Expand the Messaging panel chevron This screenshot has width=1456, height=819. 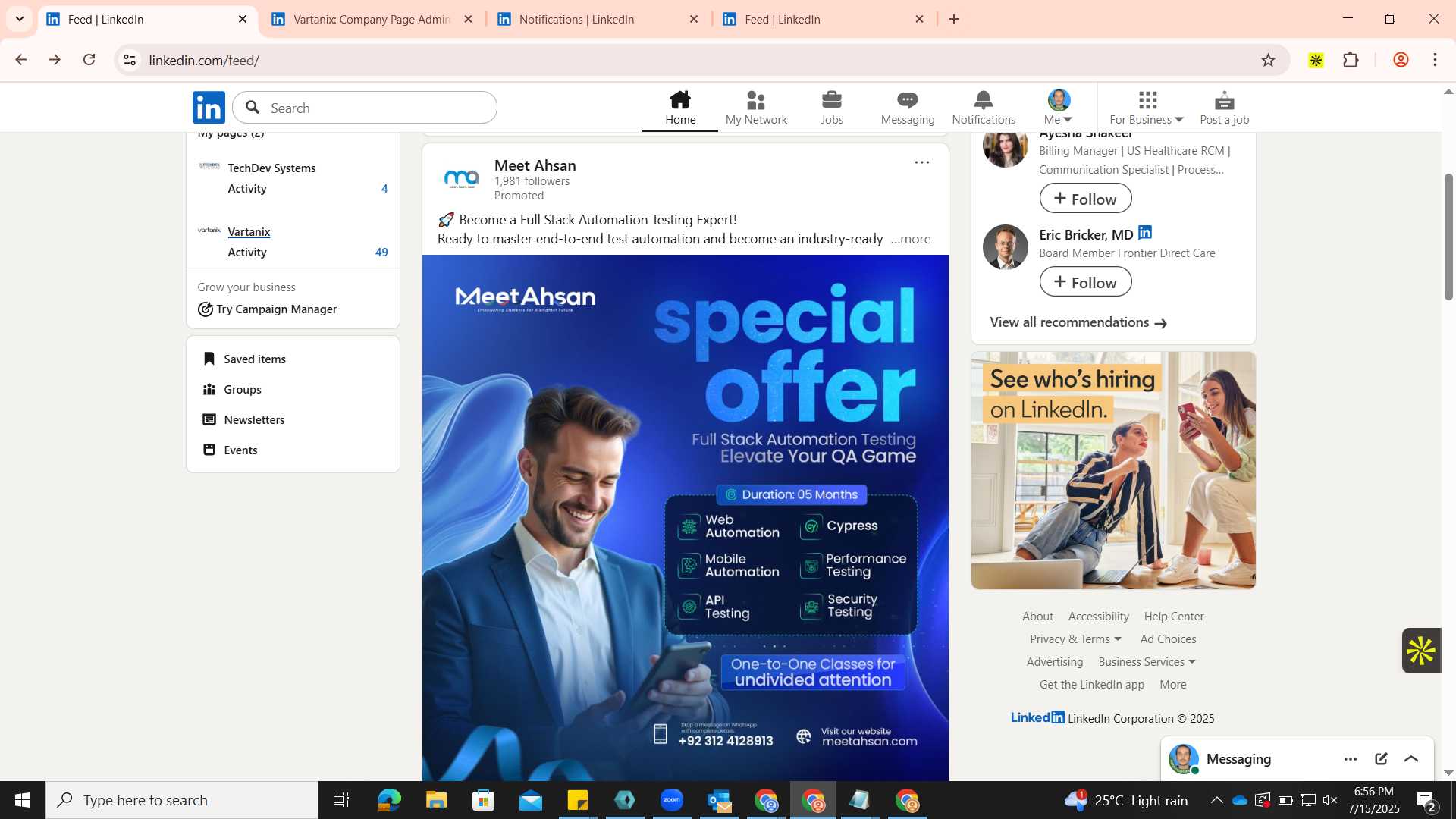[x=1411, y=758]
